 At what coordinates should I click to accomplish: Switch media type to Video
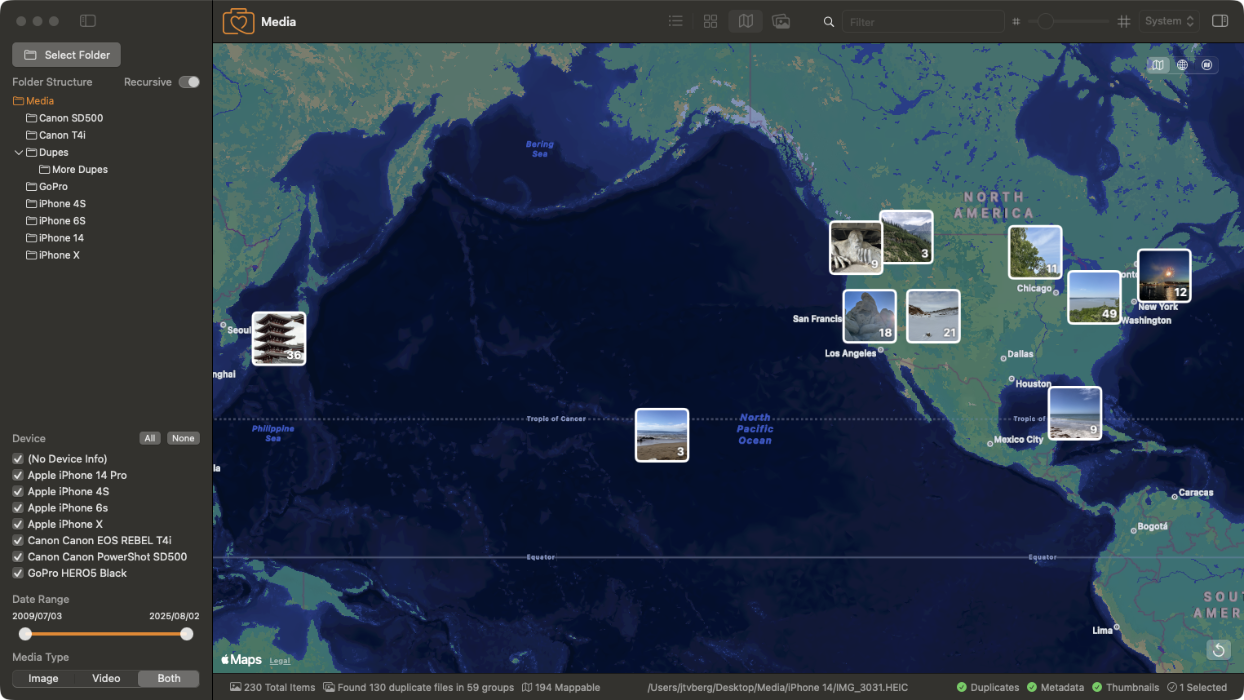pyautogui.click(x=106, y=678)
